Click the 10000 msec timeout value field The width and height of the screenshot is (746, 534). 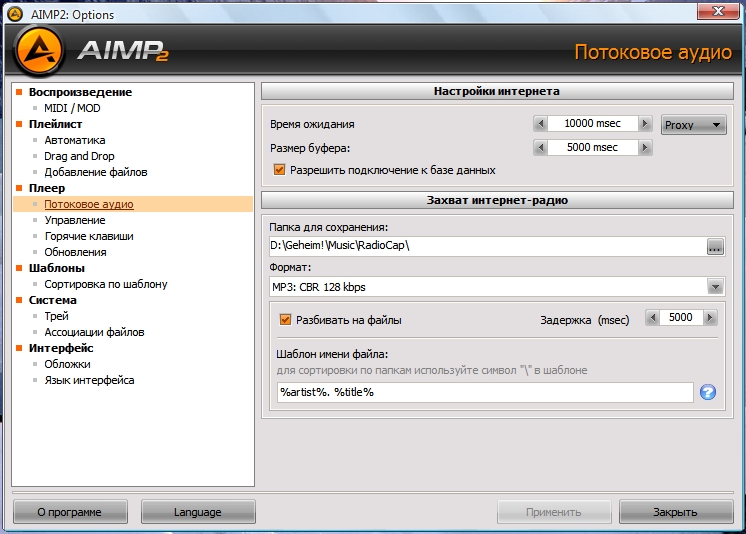(x=592, y=124)
